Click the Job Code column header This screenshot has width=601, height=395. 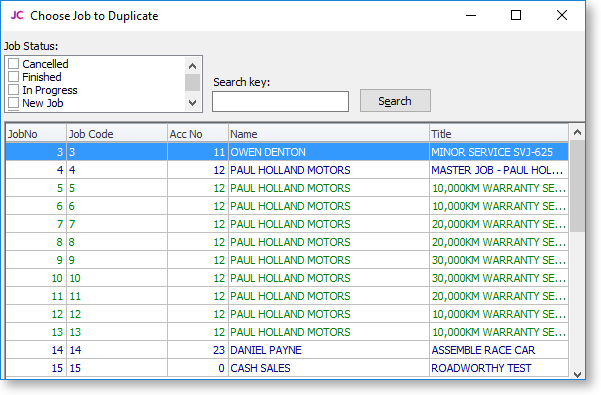pos(117,134)
